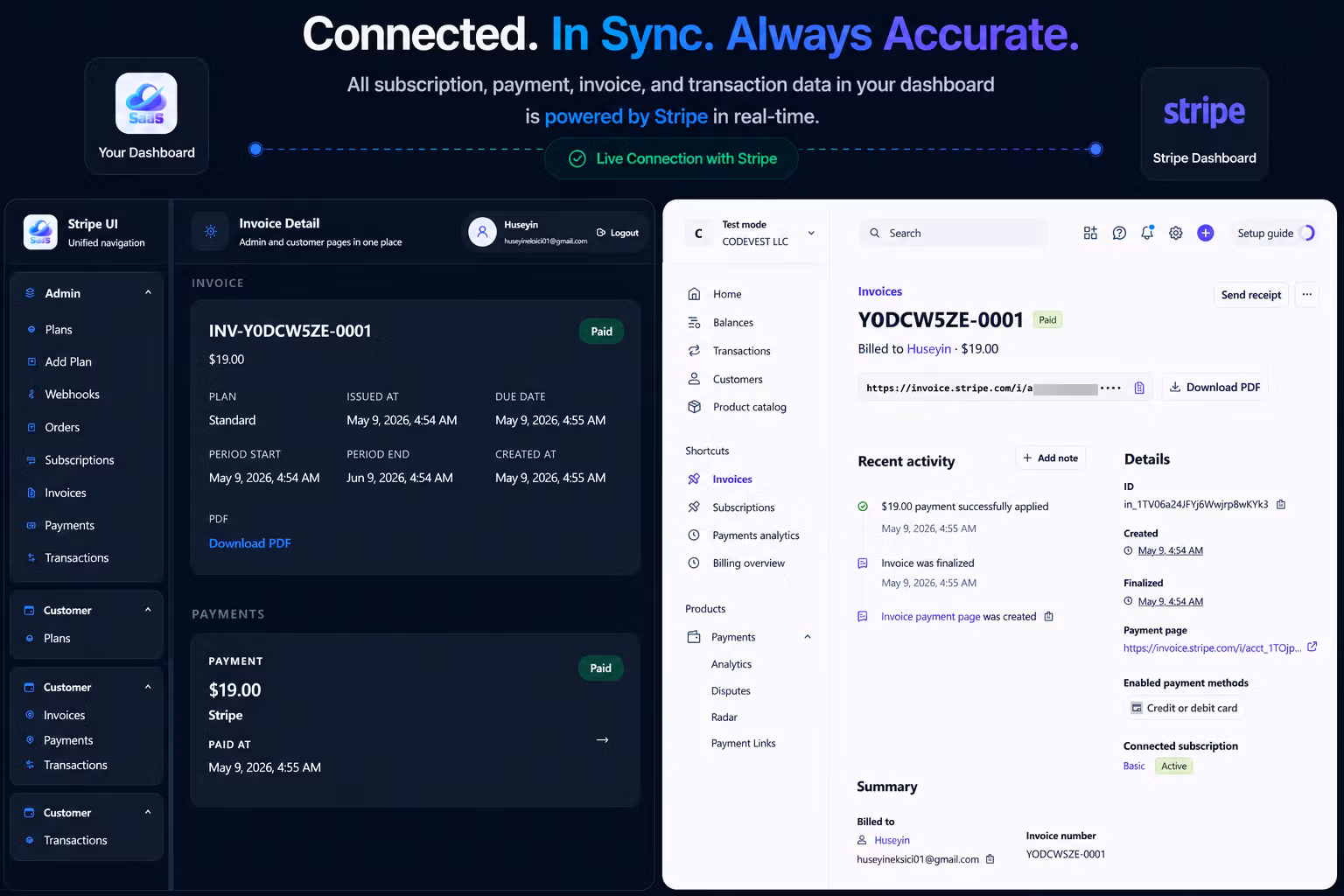
Task: Copy the invoice.stripe.com link
Action: (1139, 388)
